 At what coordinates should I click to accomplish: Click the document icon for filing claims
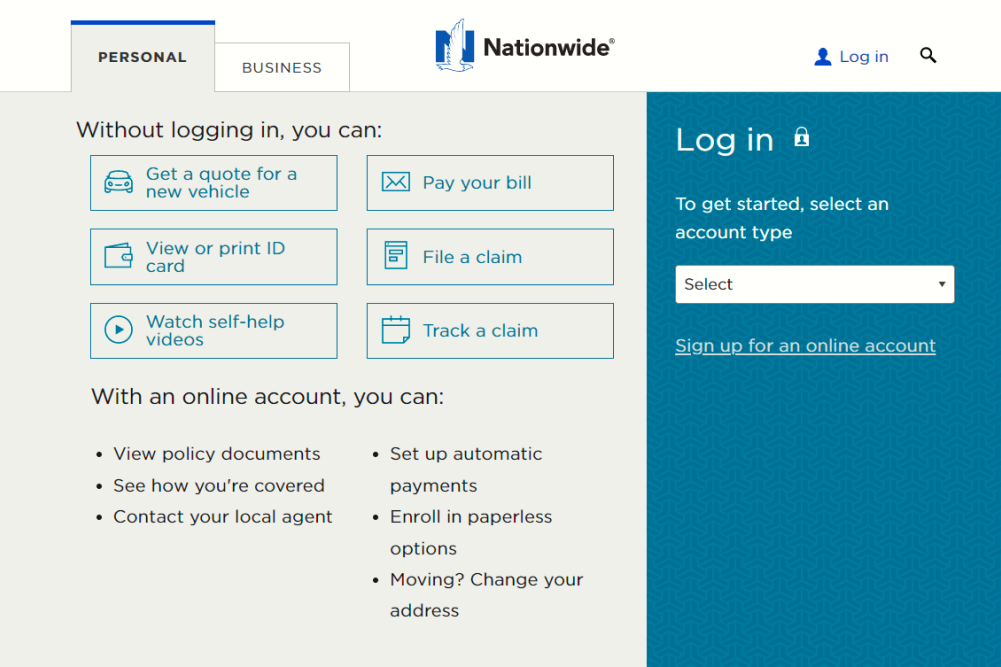pyautogui.click(x=396, y=256)
